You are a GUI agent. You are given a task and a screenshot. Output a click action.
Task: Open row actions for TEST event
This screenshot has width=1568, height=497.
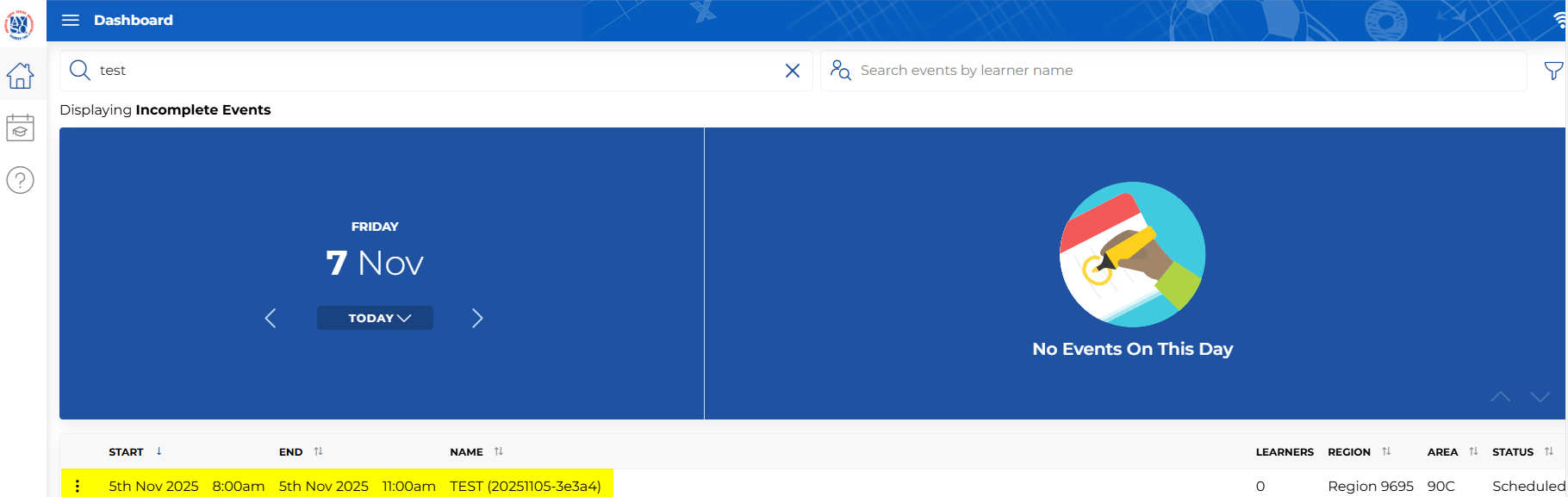tap(78, 486)
